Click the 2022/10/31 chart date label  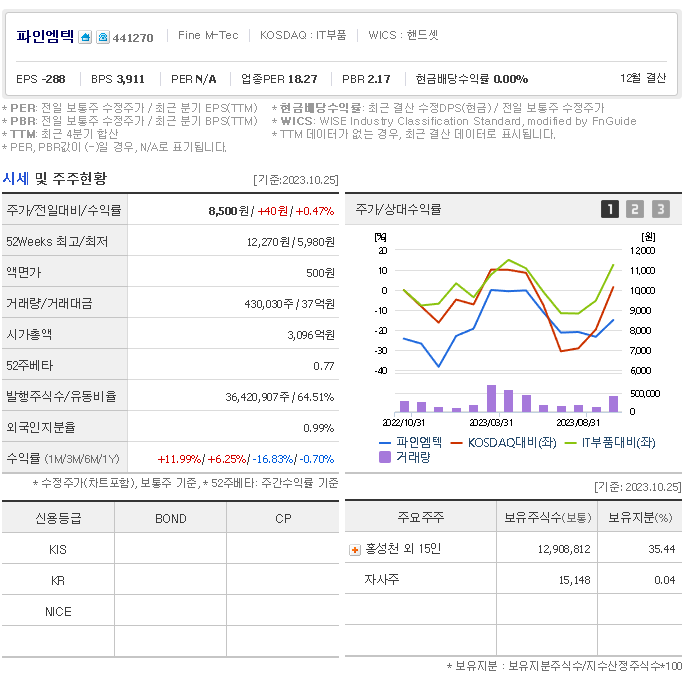tap(404, 422)
